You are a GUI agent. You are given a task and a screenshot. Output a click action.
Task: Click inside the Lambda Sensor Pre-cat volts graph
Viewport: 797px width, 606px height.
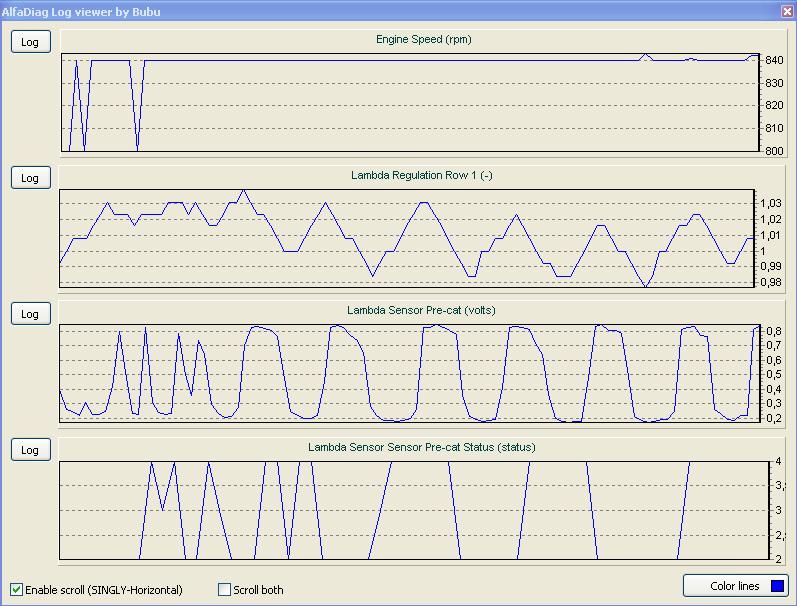[400, 375]
